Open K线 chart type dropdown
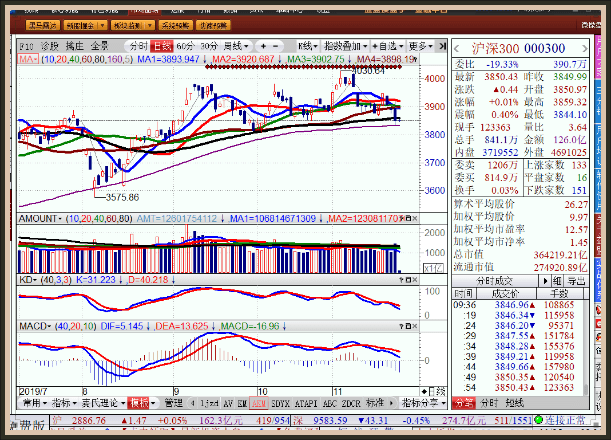Screen dimensions: 611x440 click(x=308, y=46)
